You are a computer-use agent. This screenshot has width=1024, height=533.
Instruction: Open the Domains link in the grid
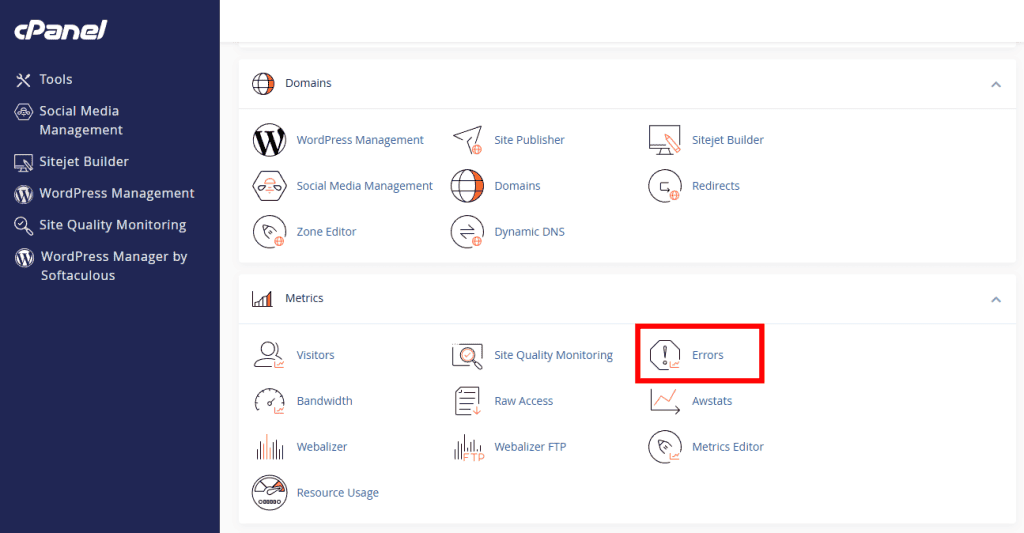click(517, 186)
